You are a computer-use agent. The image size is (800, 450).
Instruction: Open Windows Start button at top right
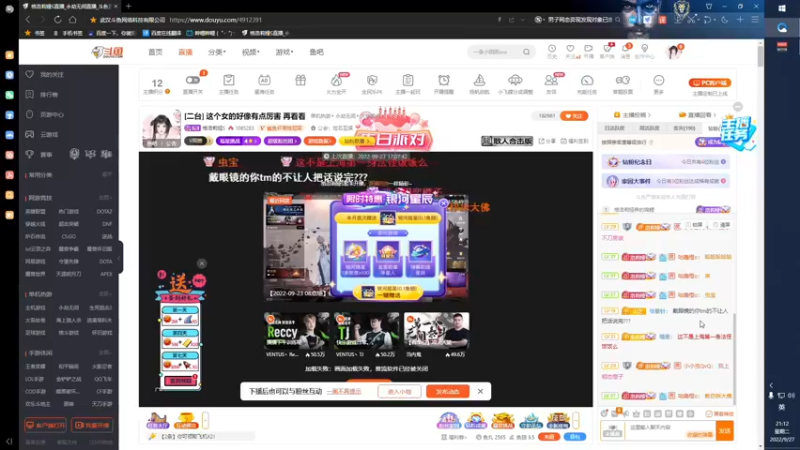782,8
